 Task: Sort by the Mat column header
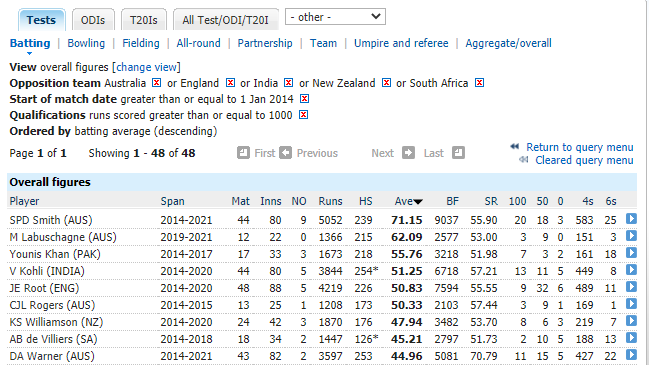[x=240, y=201]
